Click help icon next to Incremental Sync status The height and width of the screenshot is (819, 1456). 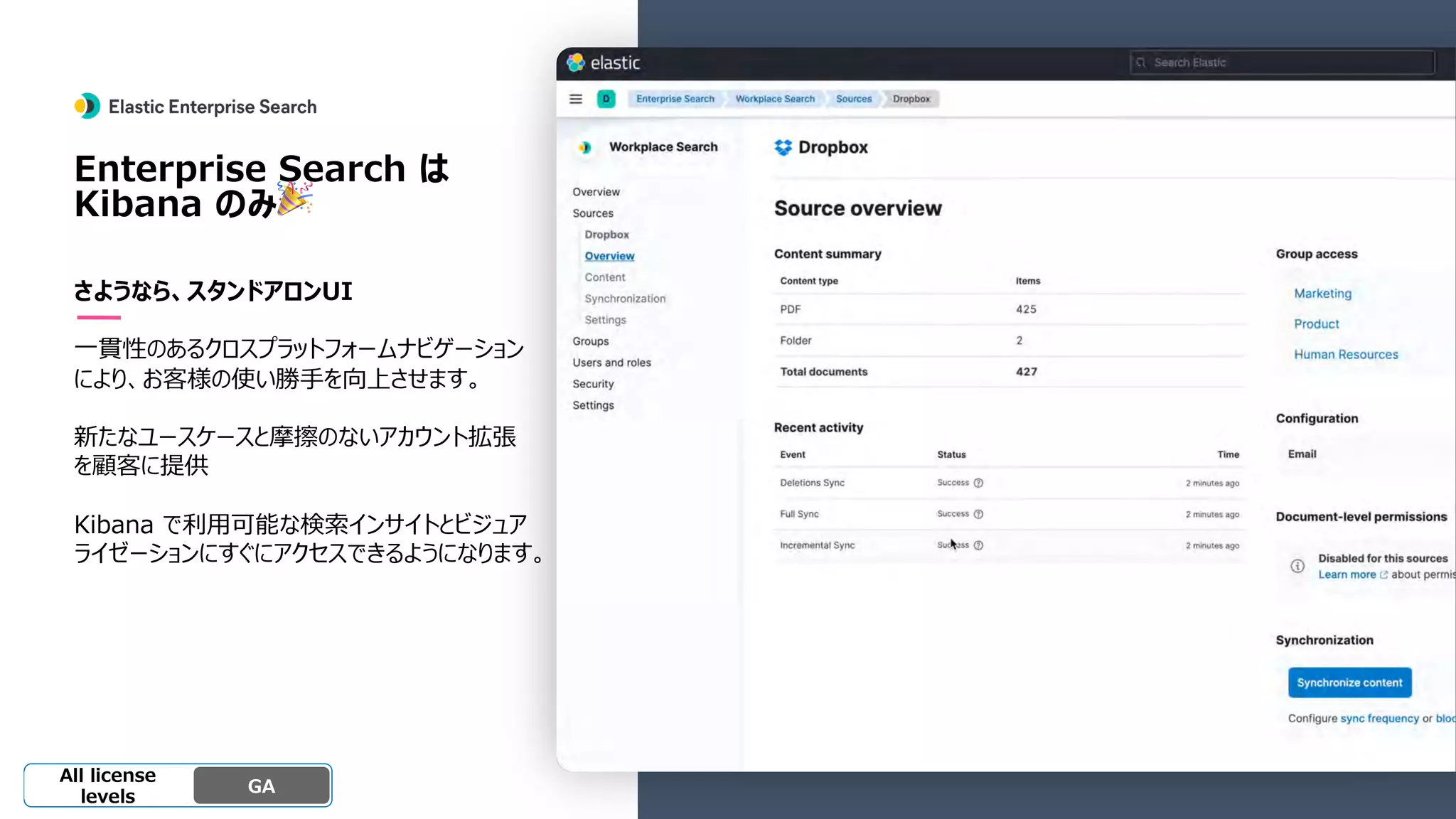click(978, 545)
